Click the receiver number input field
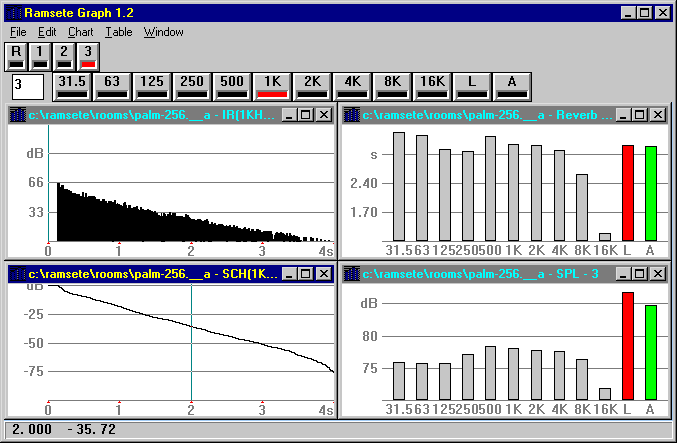 tap(28, 87)
